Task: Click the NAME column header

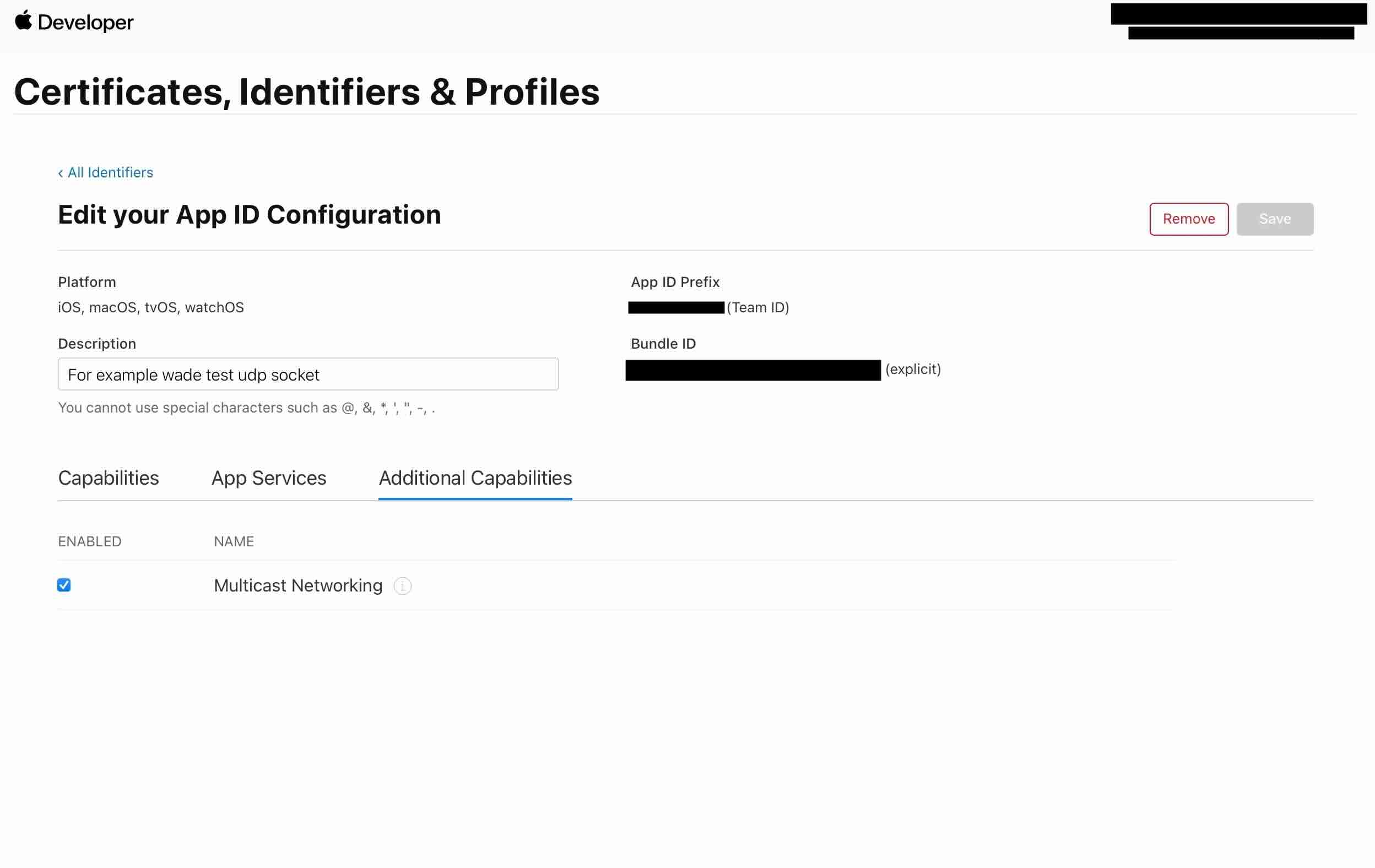Action: point(234,541)
